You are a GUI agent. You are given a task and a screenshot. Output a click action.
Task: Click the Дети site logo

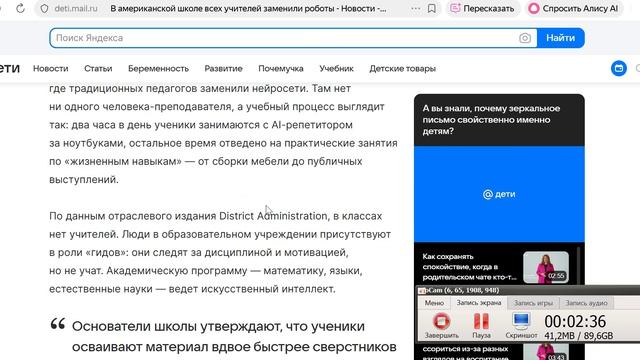pos(9,68)
